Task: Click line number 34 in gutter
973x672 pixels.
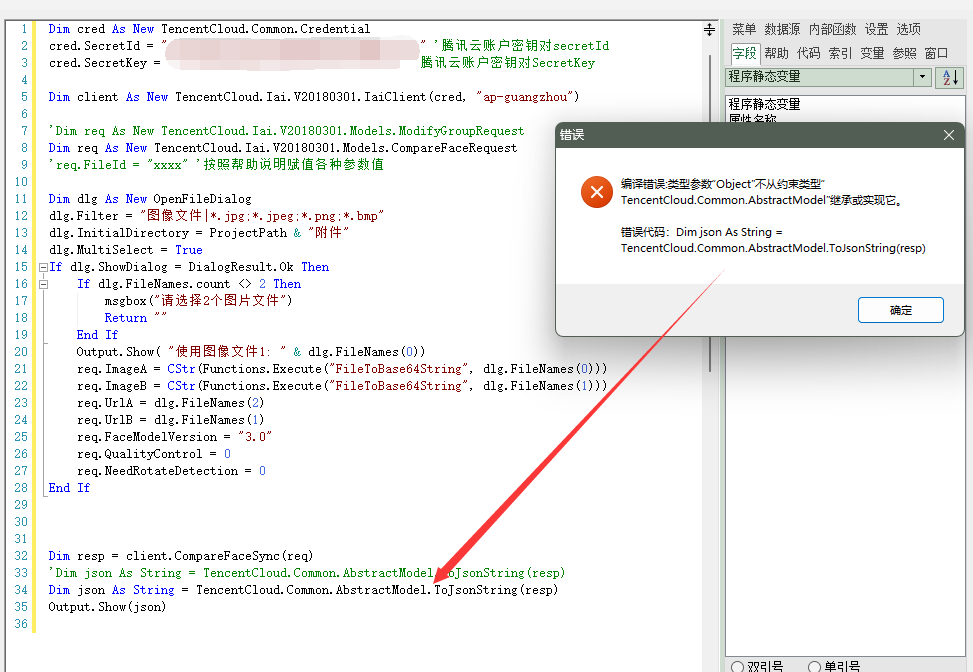Action: pyautogui.click(x=22, y=590)
